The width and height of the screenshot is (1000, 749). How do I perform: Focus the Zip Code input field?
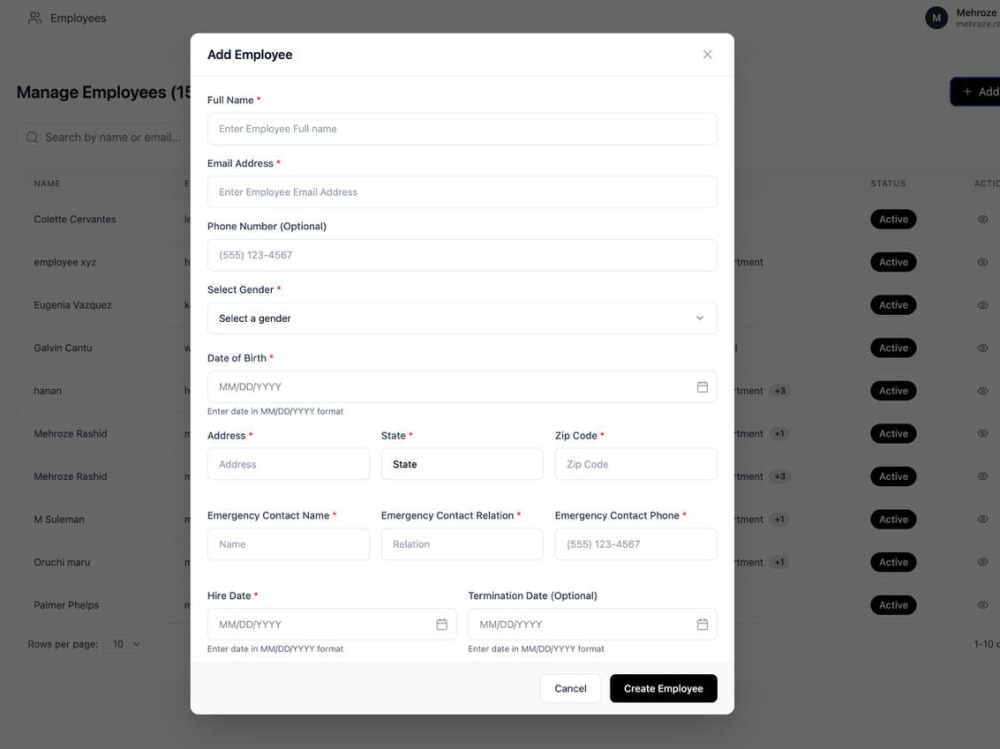point(636,464)
